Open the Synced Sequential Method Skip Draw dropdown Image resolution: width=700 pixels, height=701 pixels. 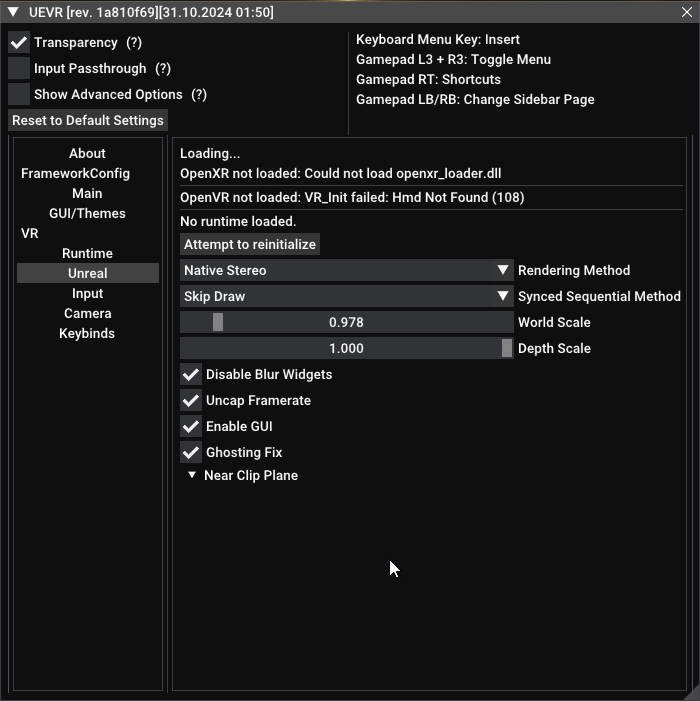tap(346, 296)
